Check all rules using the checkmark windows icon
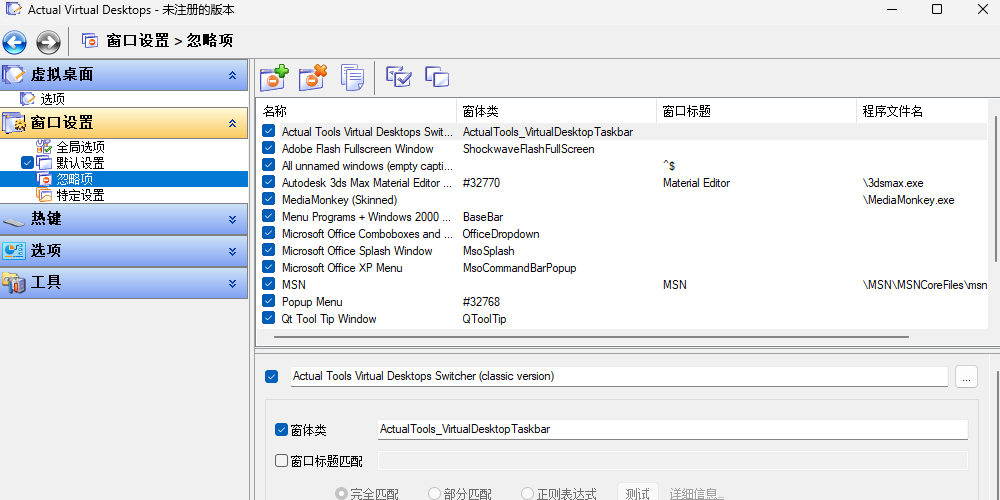Screen dimensions: 1000x500 pos(399,77)
